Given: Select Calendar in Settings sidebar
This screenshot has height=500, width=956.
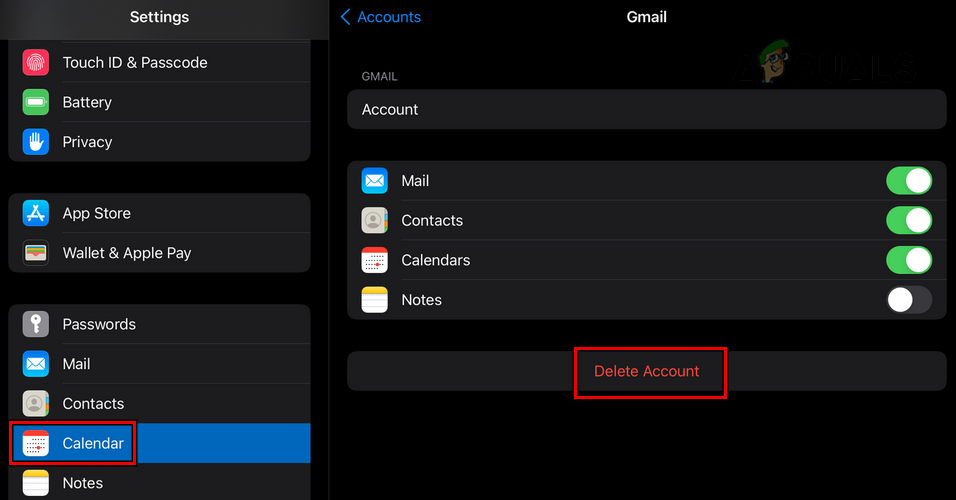Looking at the screenshot, I should [159, 443].
